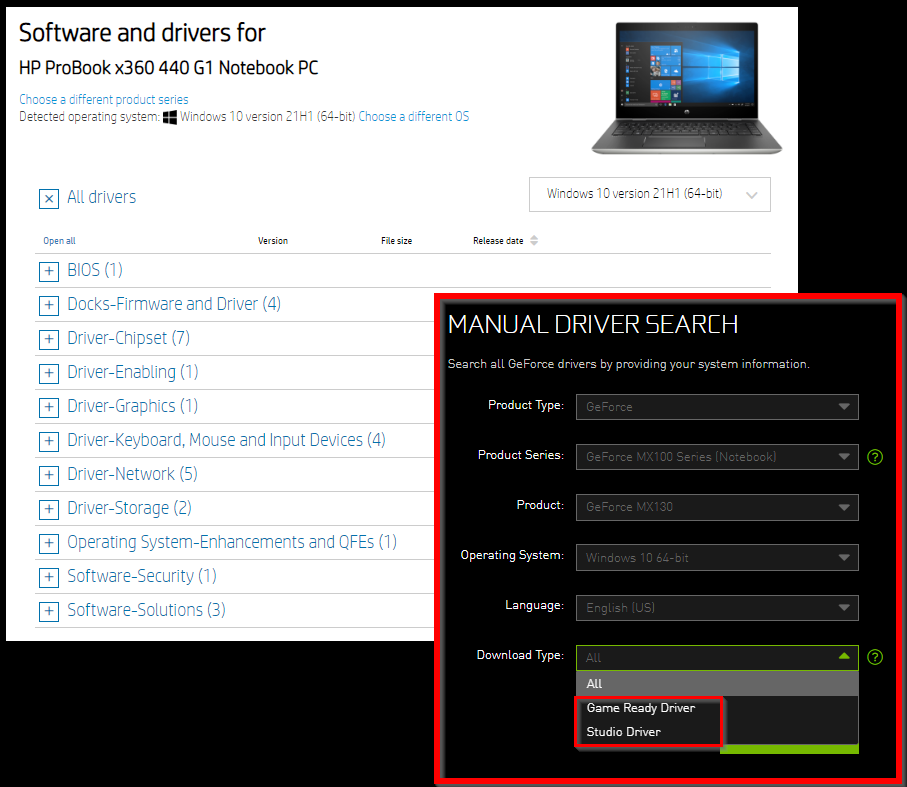Expand Software-Solutions section
The width and height of the screenshot is (907, 787).
(x=49, y=611)
